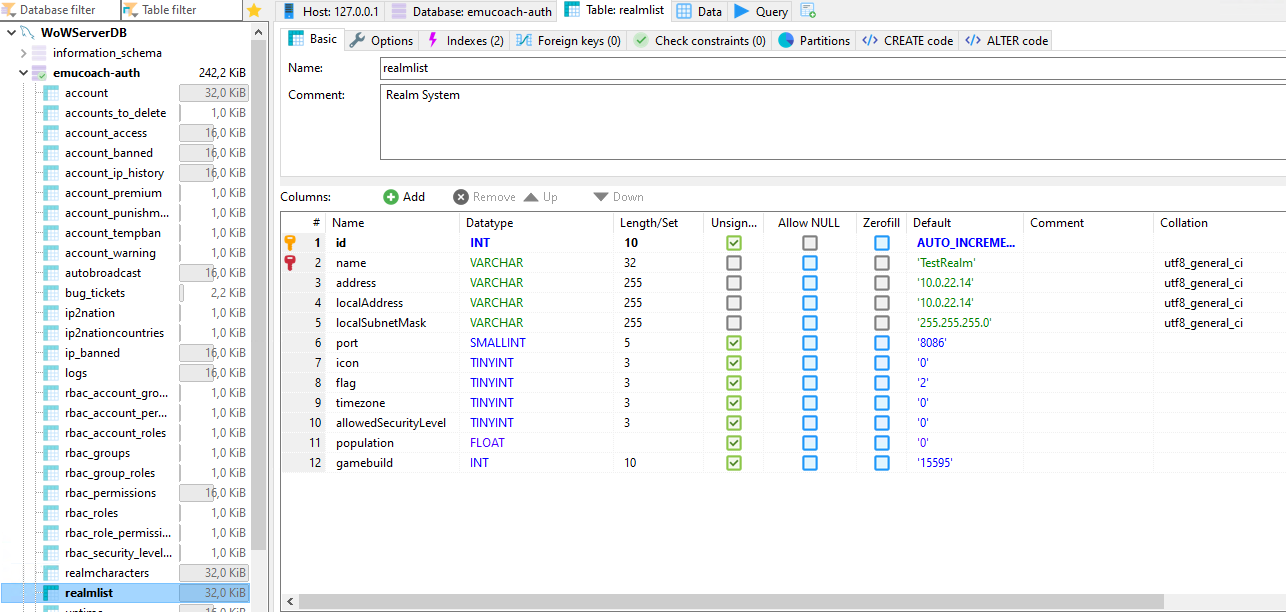
Task: Click the Remove button above columns list
Action: (480, 196)
